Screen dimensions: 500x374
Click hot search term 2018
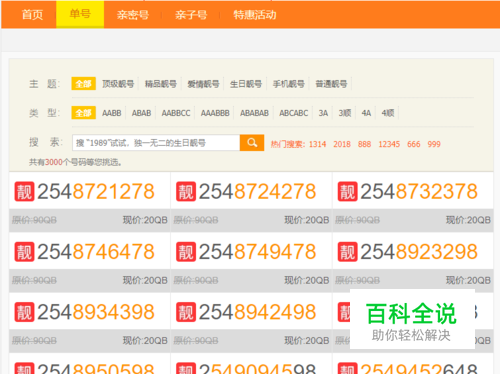click(342, 144)
